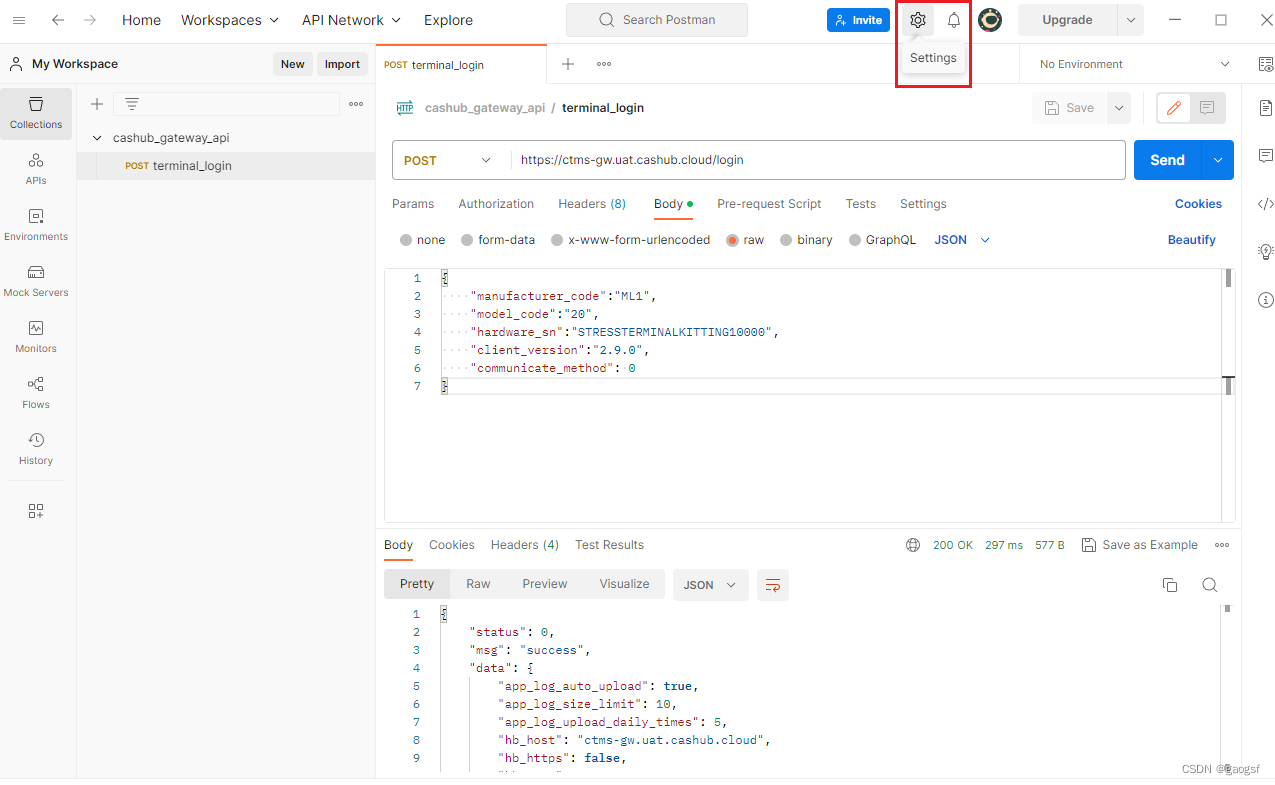Open the code snippet panel
Screen dimensions: 1275x785
(1265, 203)
